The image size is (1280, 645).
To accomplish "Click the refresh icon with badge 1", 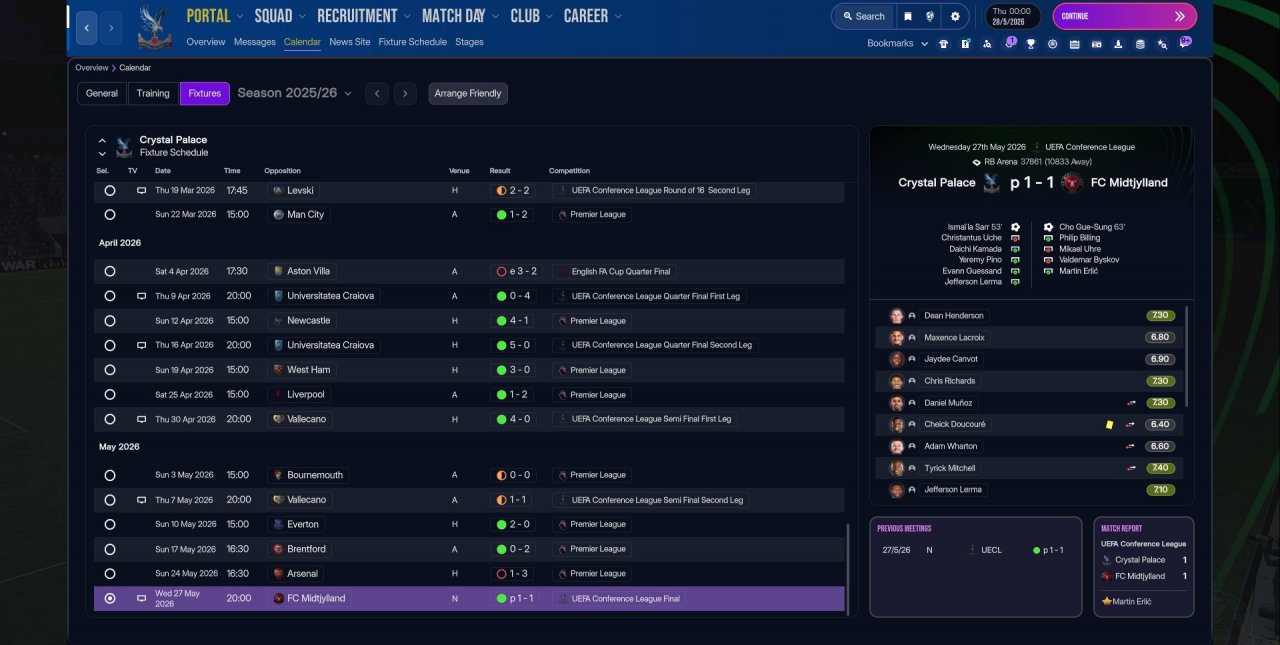I will (1009, 43).
